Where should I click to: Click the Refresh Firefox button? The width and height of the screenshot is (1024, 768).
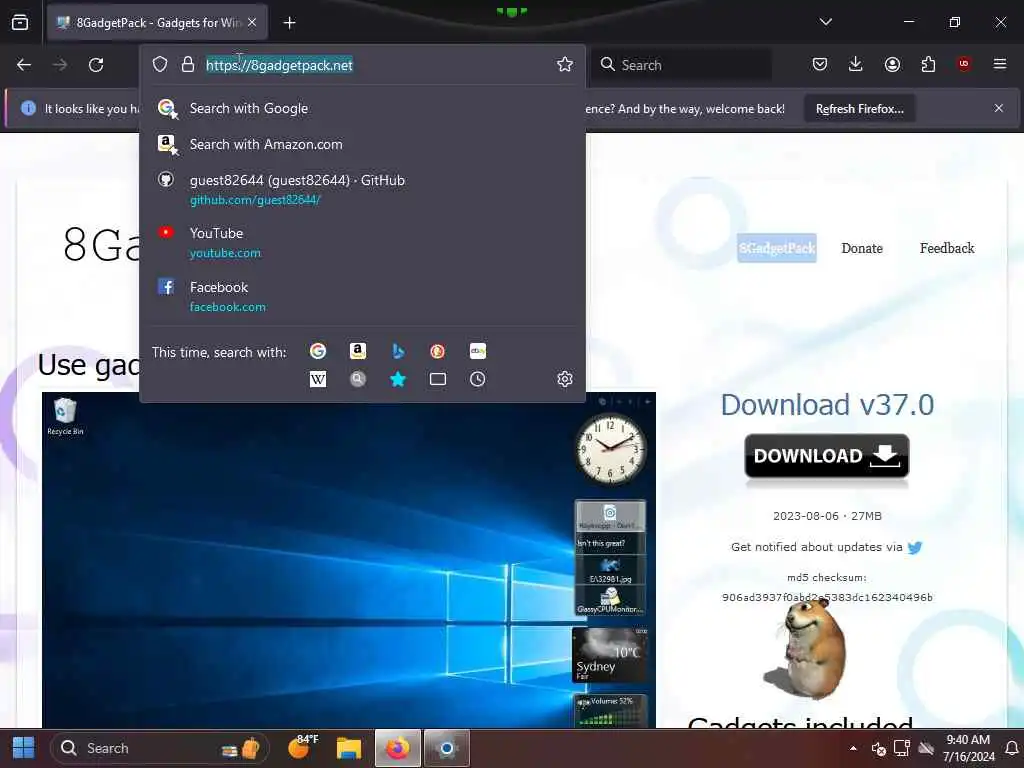point(859,109)
